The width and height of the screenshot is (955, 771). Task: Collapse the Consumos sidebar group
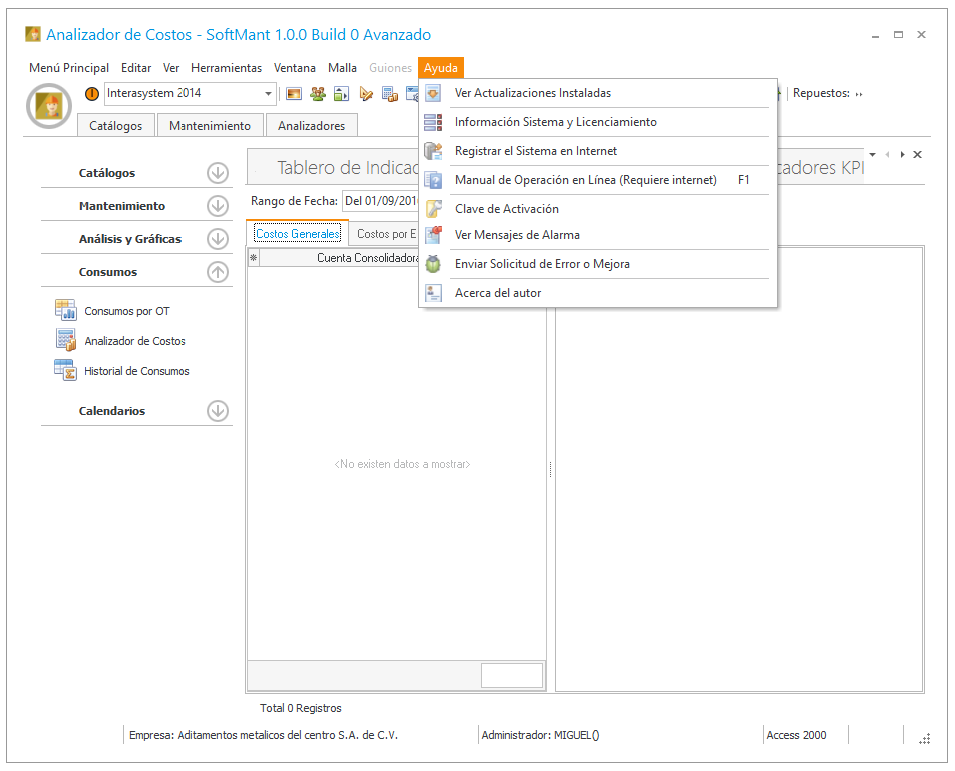coord(218,272)
